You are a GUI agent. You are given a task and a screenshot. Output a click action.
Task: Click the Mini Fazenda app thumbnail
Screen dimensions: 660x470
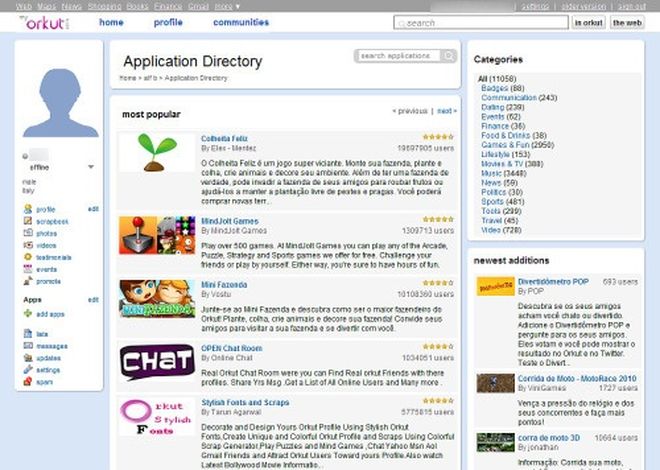point(157,298)
